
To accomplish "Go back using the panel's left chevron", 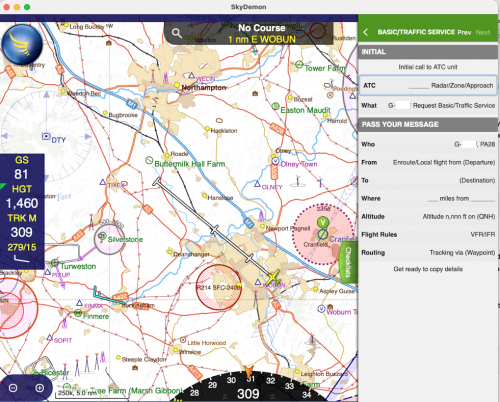I will 366,32.
